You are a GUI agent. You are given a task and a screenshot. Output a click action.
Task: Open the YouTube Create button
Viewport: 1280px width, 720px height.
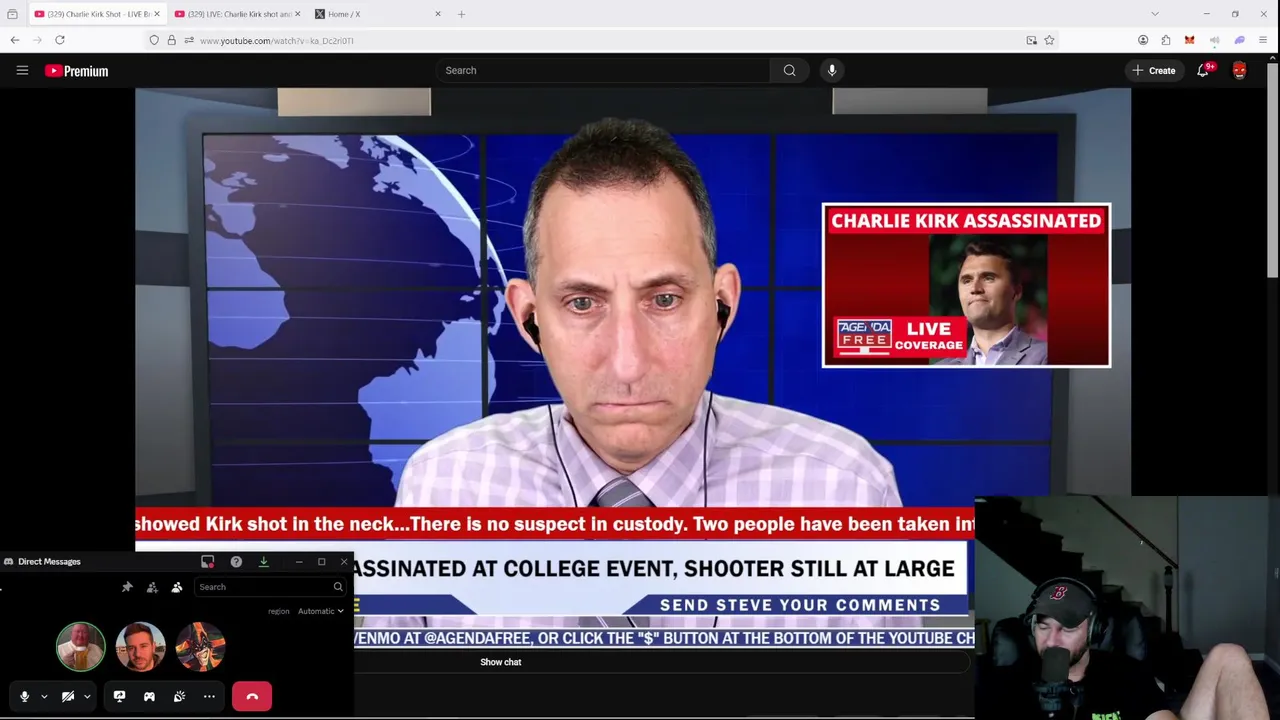(1153, 70)
